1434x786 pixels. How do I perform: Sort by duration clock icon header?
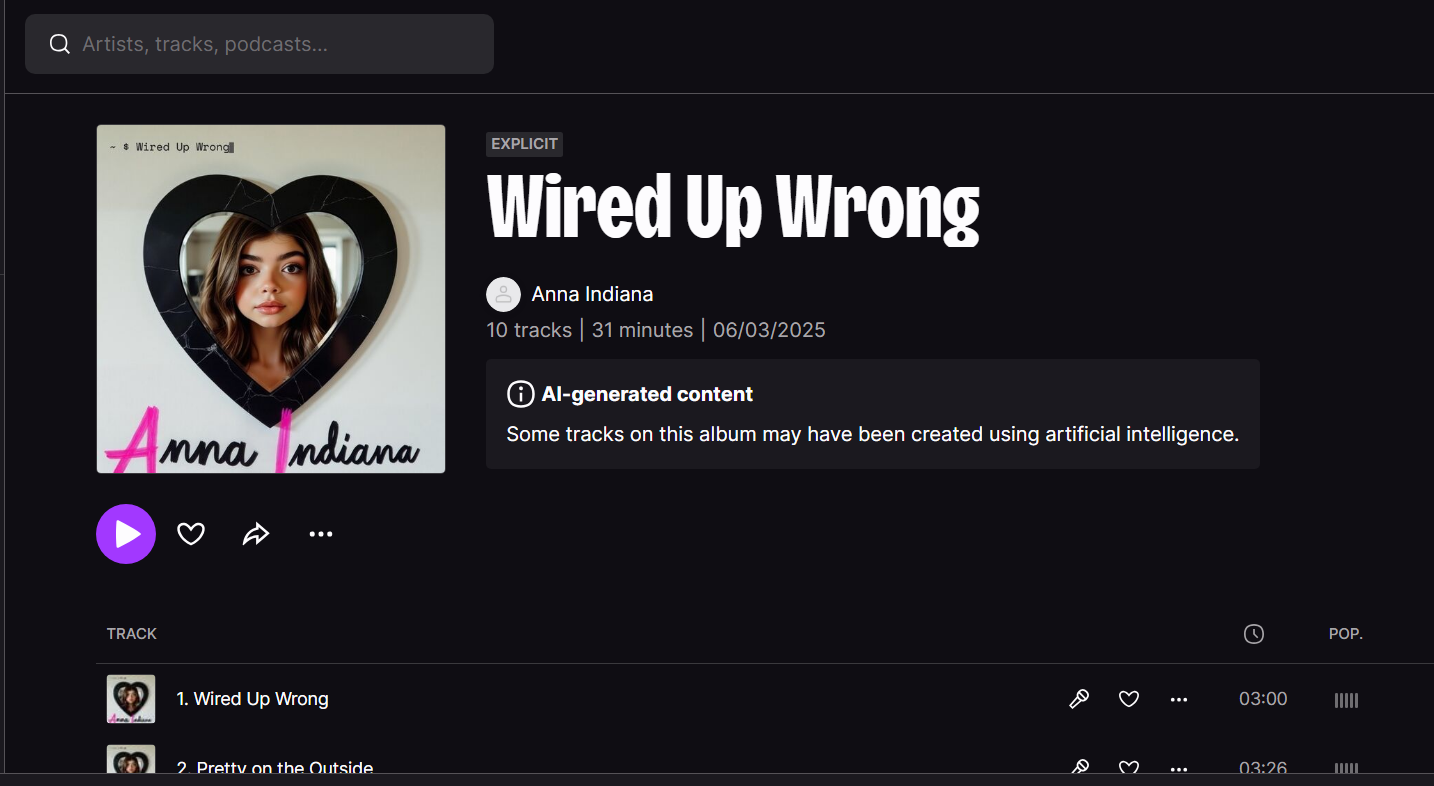coord(1254,634)
